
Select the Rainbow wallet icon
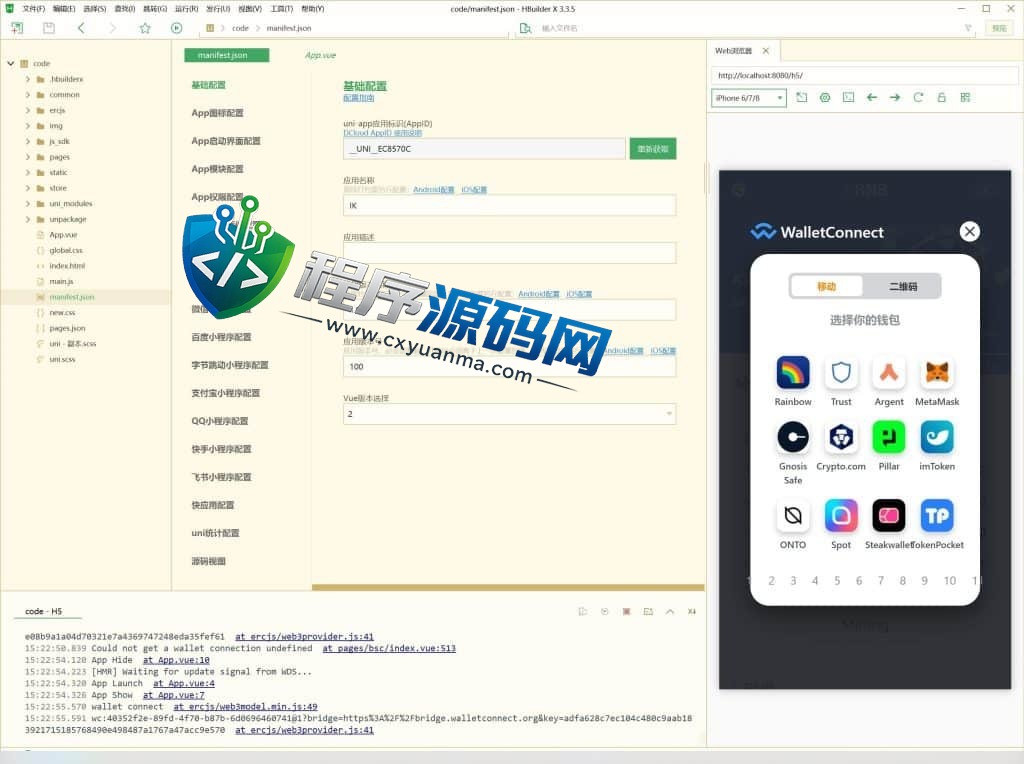click(x=793, y=372)
